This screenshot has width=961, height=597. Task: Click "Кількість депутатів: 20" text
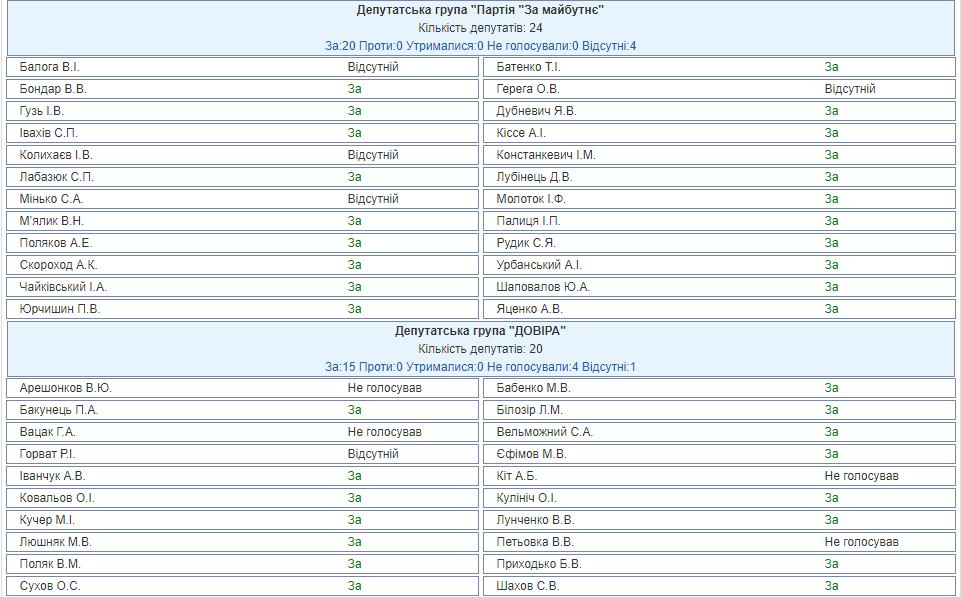480,349
